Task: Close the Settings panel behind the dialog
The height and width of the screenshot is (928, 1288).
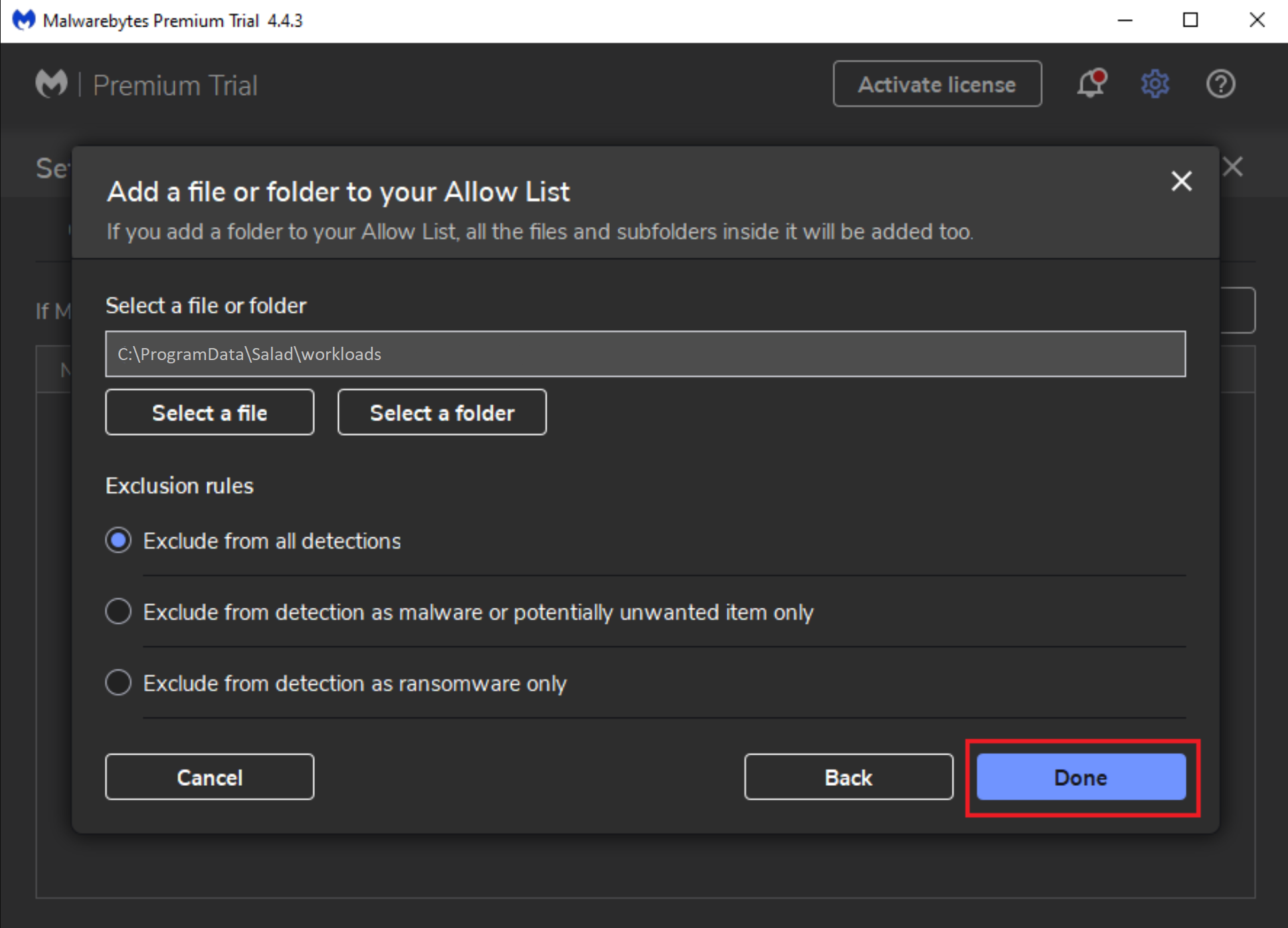Action: [1233, 167]
